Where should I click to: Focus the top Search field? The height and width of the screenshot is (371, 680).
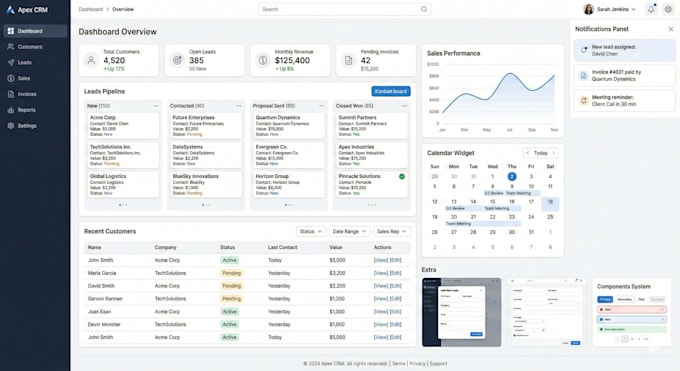pos(344,9)
